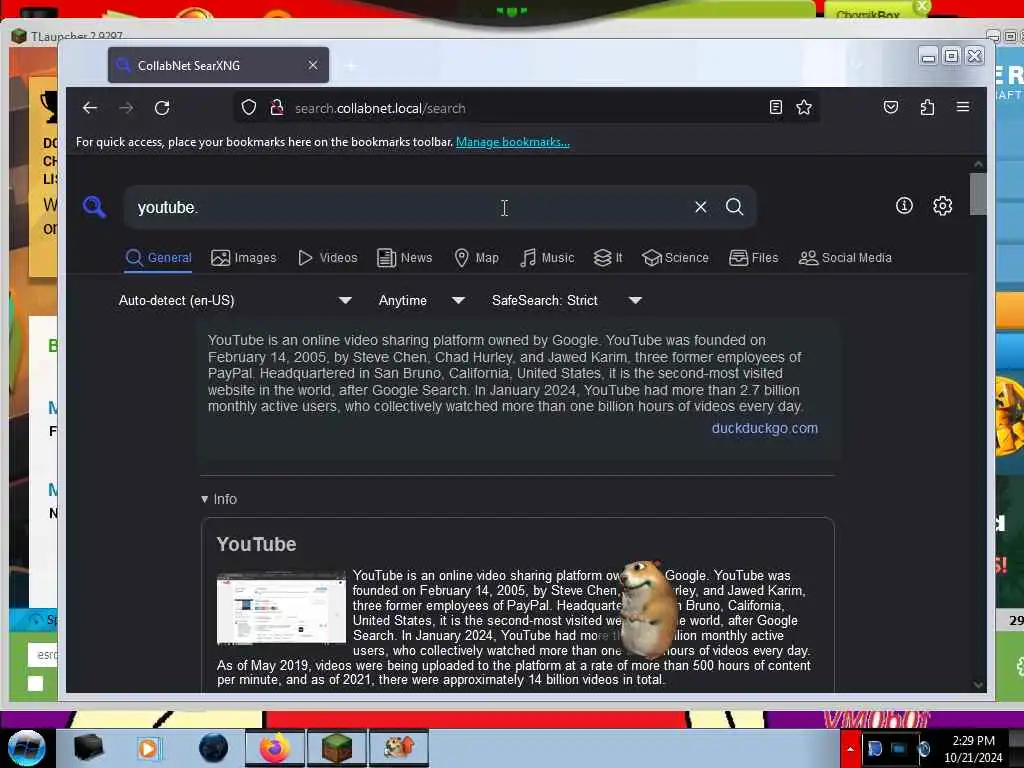This screenshot has height=768, width=1024.
Task: Open the hamster app taskbar icon
Action: click(x=398, y=748)
